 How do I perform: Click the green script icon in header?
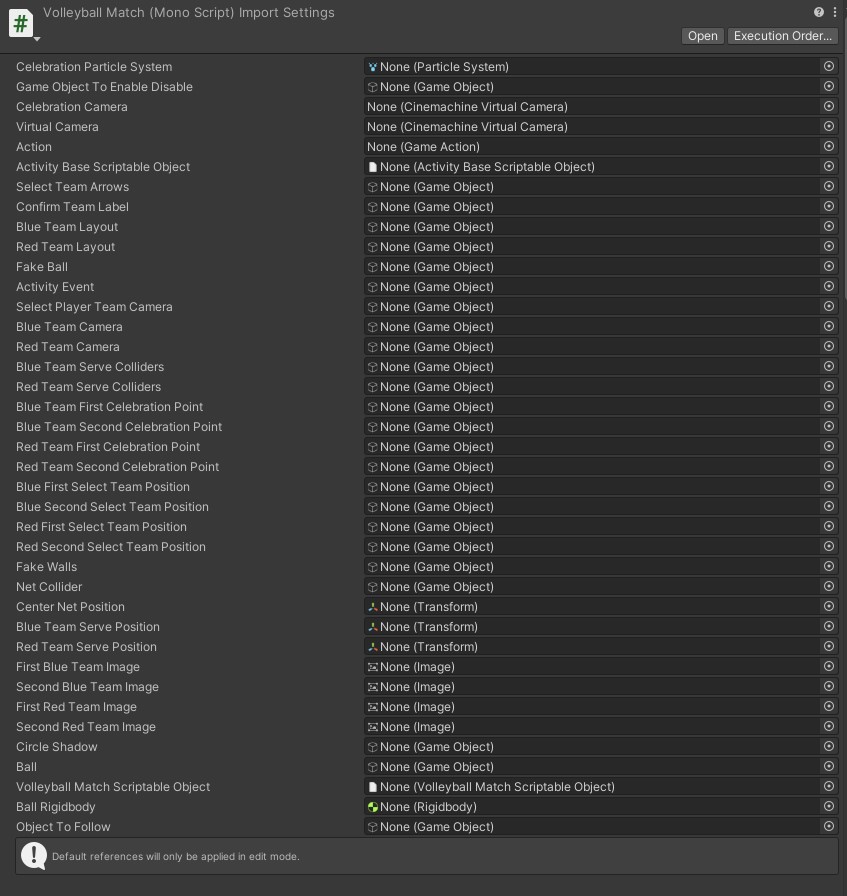[21, 23]
